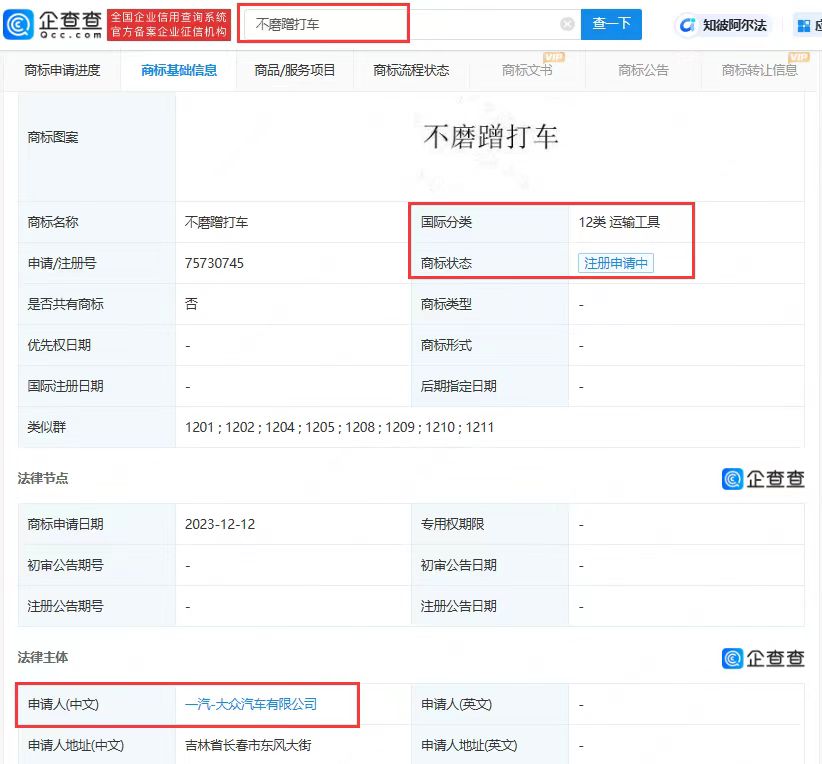822x764 pixels.
Task: Select the text 12类 运输工具
Action: [619, 222]
